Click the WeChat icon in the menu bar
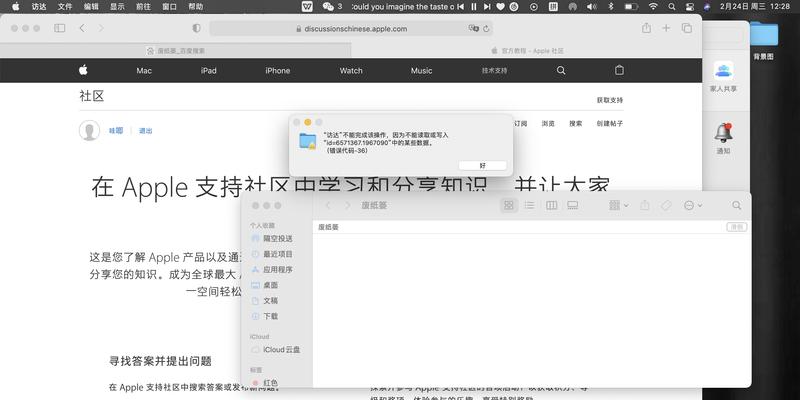Screen dimensions: 800x400 (x=328, y=7)
